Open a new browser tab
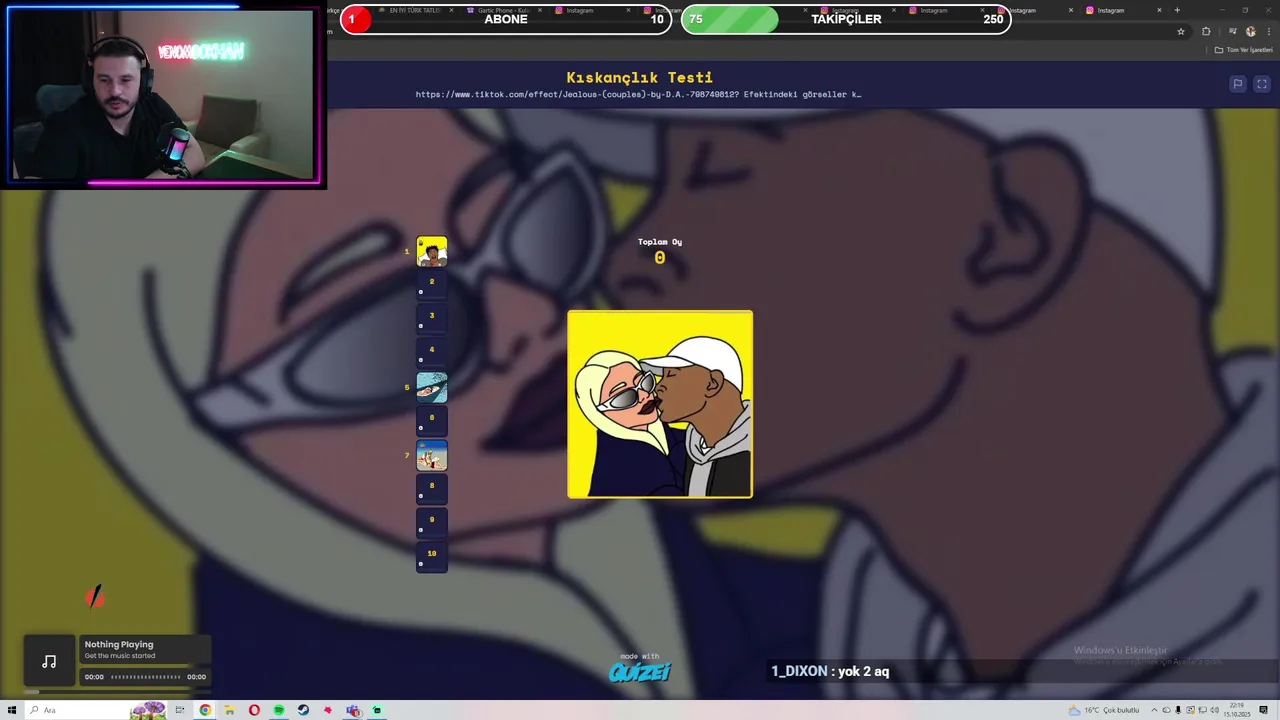 1177,10
